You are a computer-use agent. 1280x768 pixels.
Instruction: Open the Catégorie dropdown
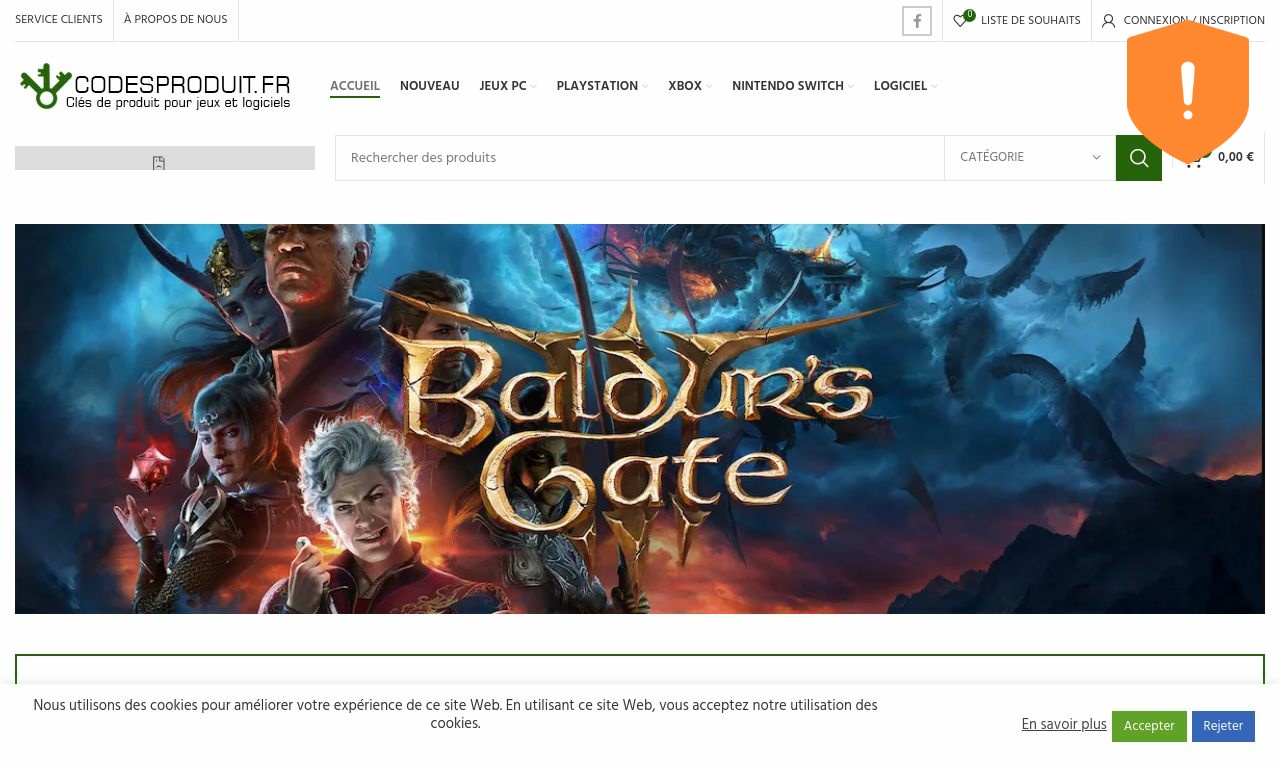(1030, 158)
